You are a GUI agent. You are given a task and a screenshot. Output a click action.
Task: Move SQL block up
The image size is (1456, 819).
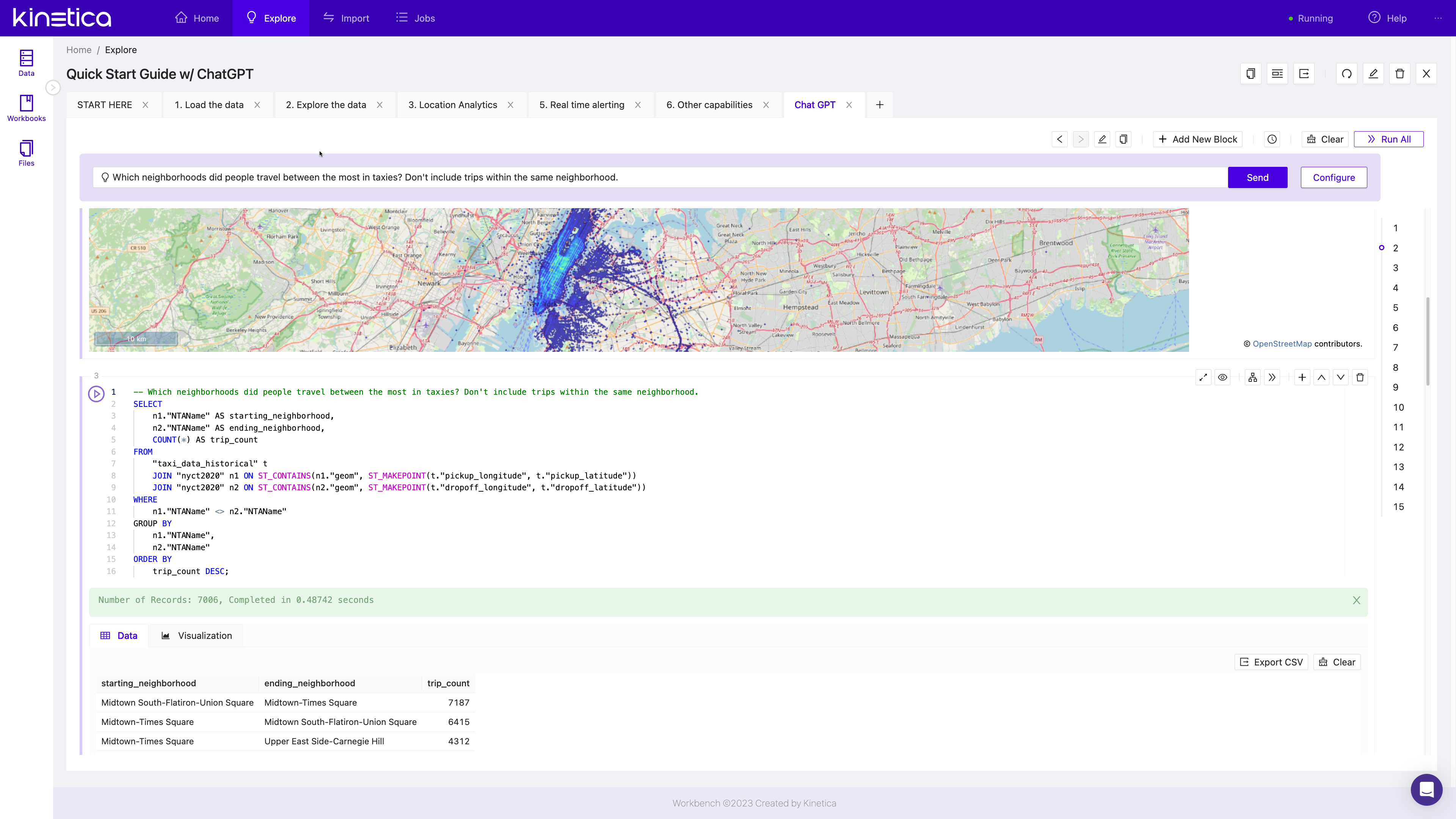(1321, 378)
